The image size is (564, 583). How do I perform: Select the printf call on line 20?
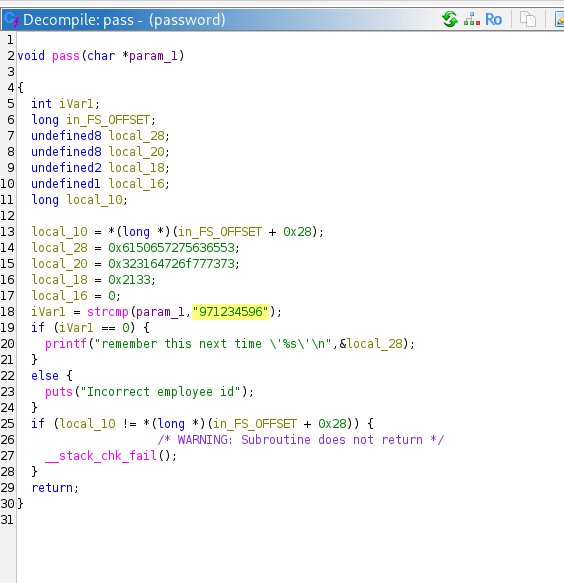65,344
